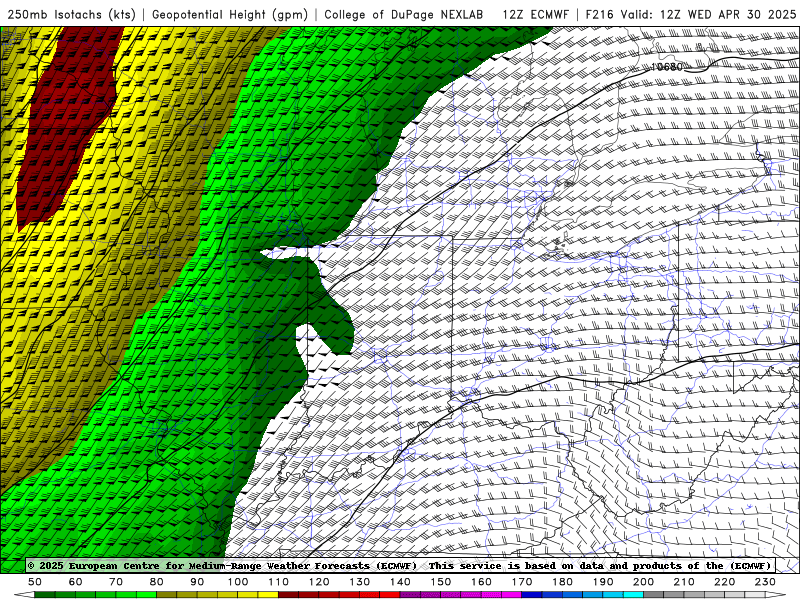Click the "100" color bar label
800x600 pixels.
click(x=238, y=582)
